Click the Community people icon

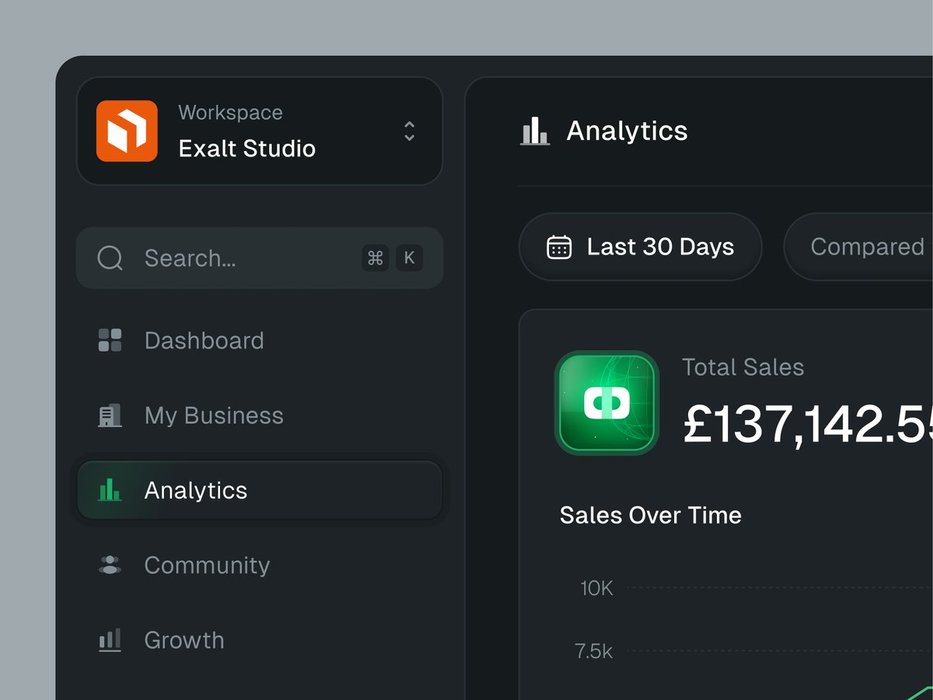pyautogui.click(x=110, y=565)
